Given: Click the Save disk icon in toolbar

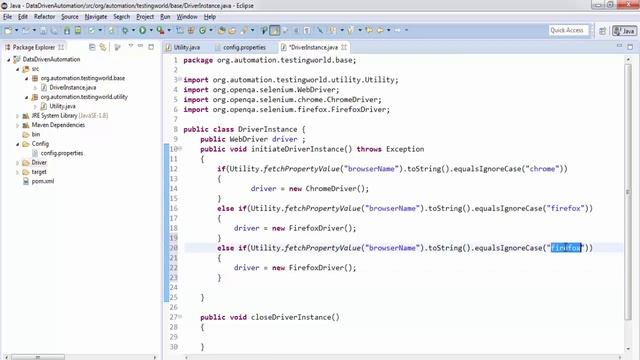Looking at the screenshot, I should pyautogui.click(x=43, y=30).
